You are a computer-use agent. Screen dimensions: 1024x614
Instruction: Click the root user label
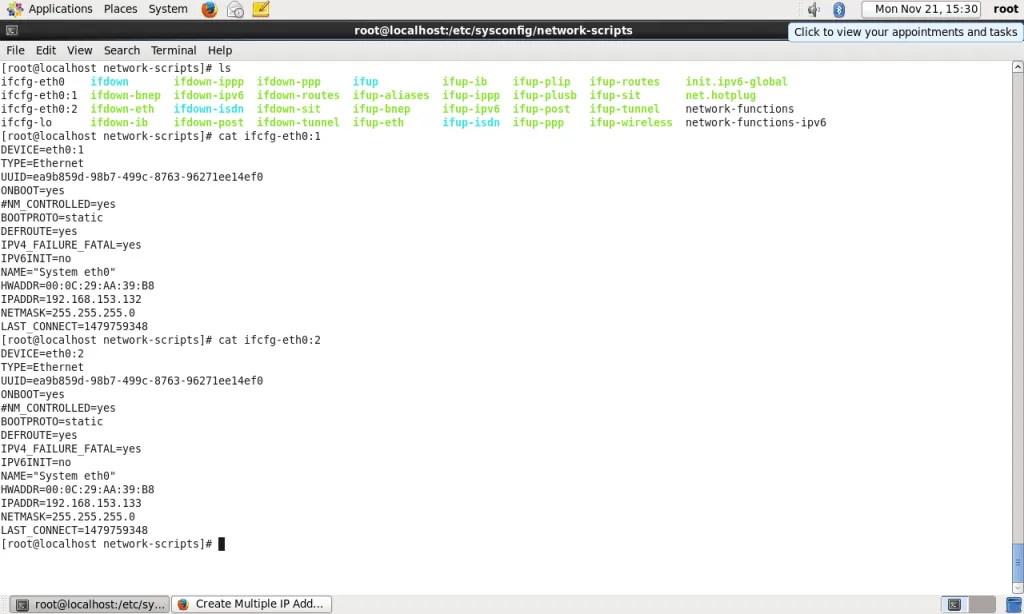[1006, 9]
